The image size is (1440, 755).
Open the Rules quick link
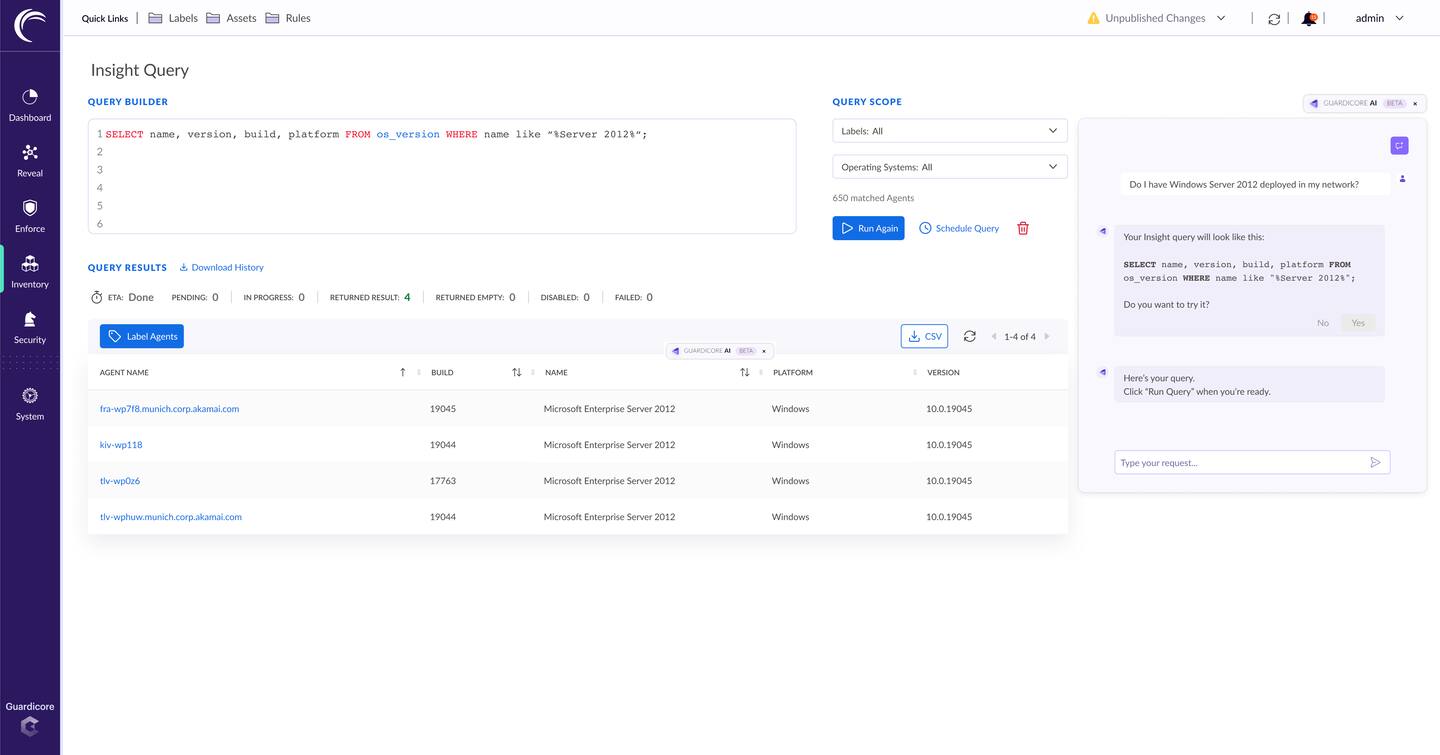(288, 18)
